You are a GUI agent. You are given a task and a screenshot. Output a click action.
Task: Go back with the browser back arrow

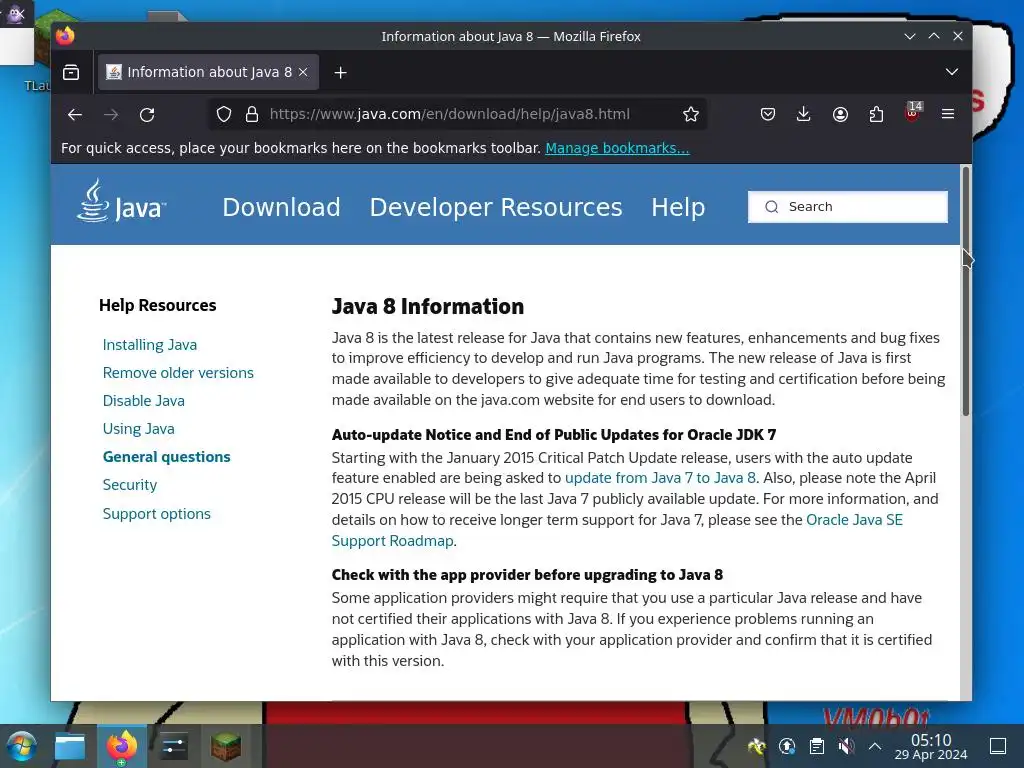pyautogui.click(x=74, y=115)
